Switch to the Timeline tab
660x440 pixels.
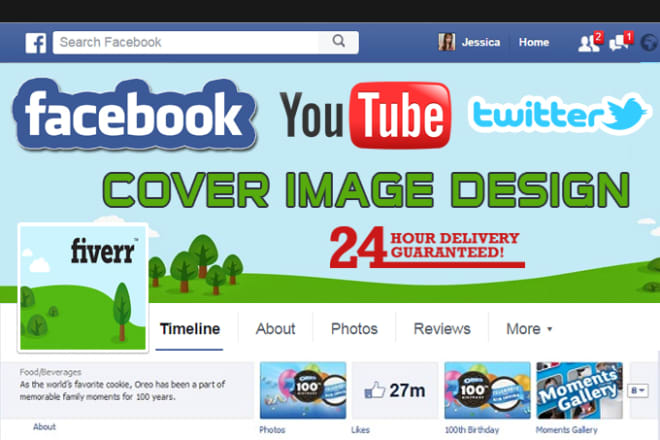(190, 329)
